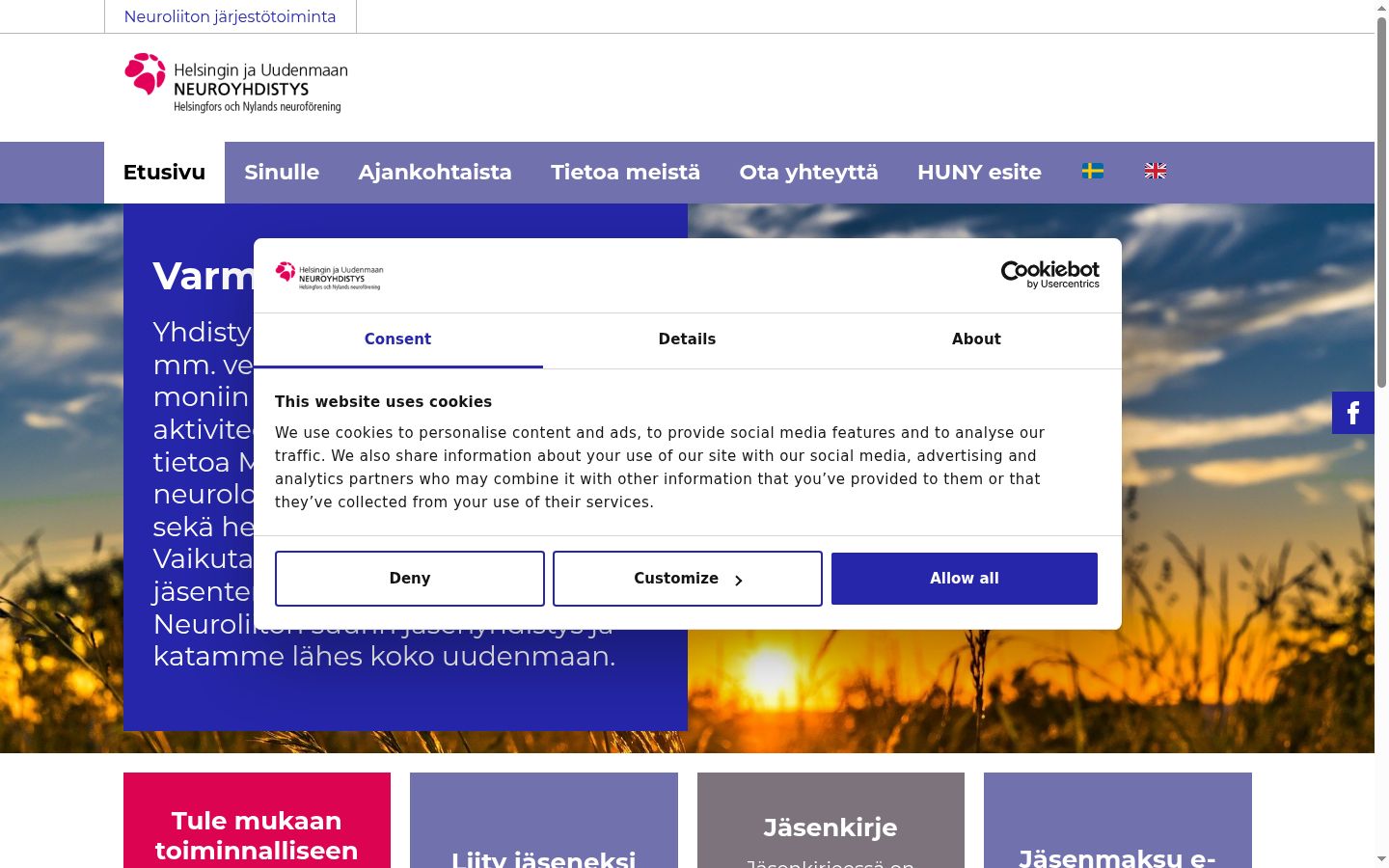Open Neuroliiton järjestötoiminta link

[x=231, y=16]
